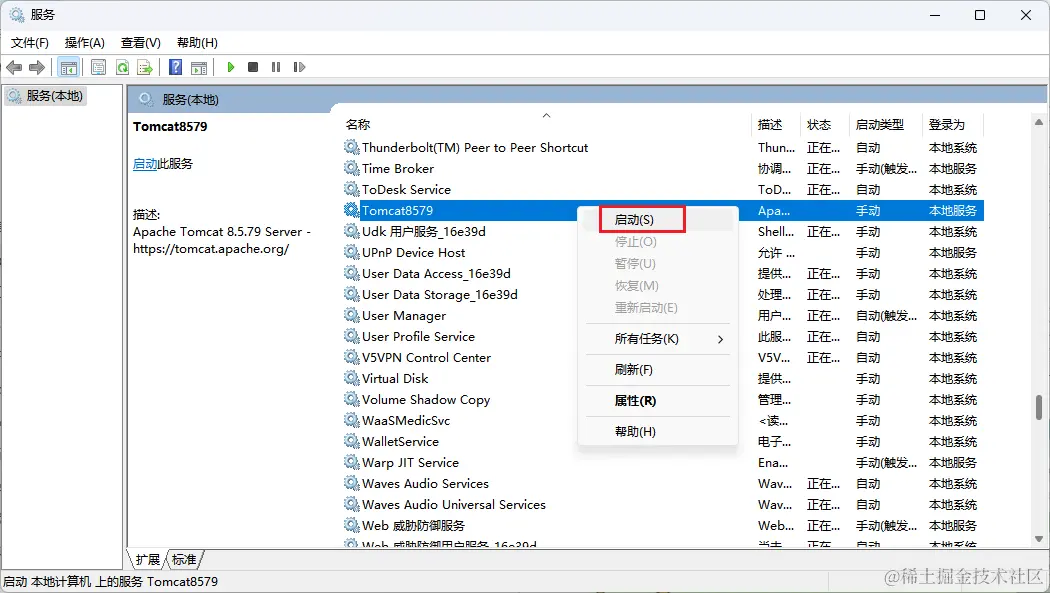This screenshot has width=1050, height=593.
Task: Expand the 所有任务(K) submenu
Action: coord(658,339)
